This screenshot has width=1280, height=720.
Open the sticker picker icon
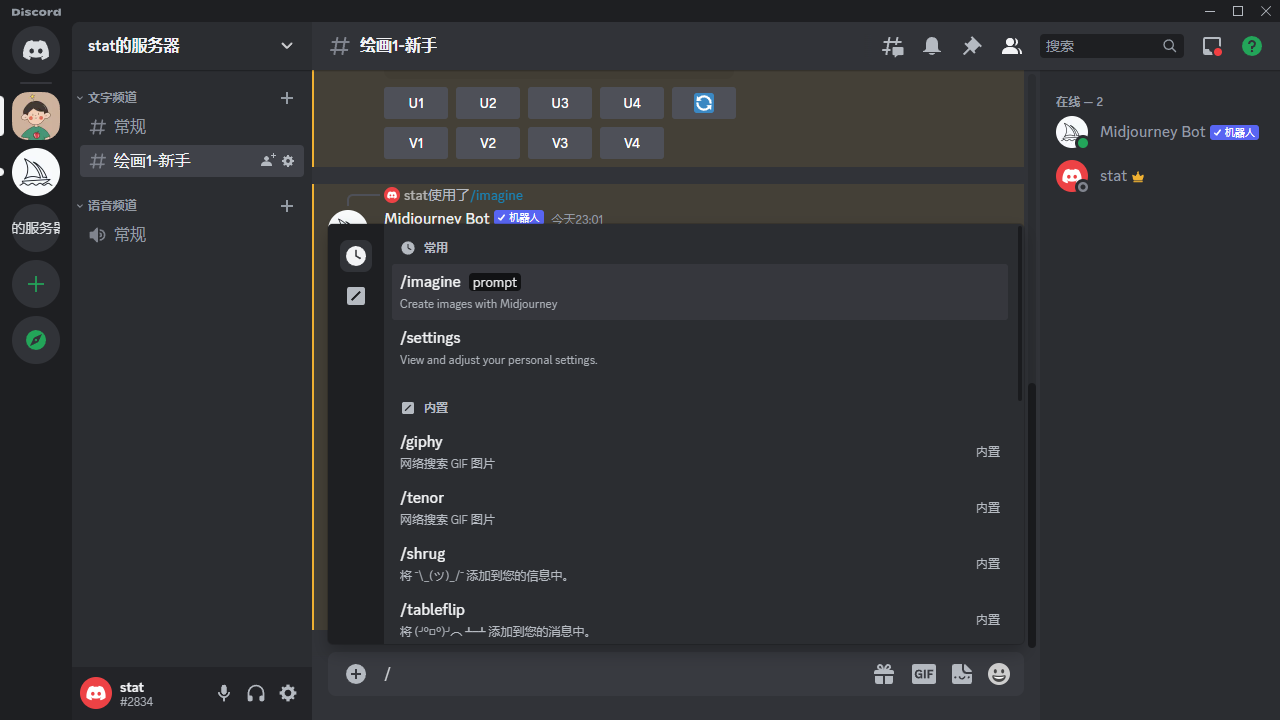click(x=962, y=674)
